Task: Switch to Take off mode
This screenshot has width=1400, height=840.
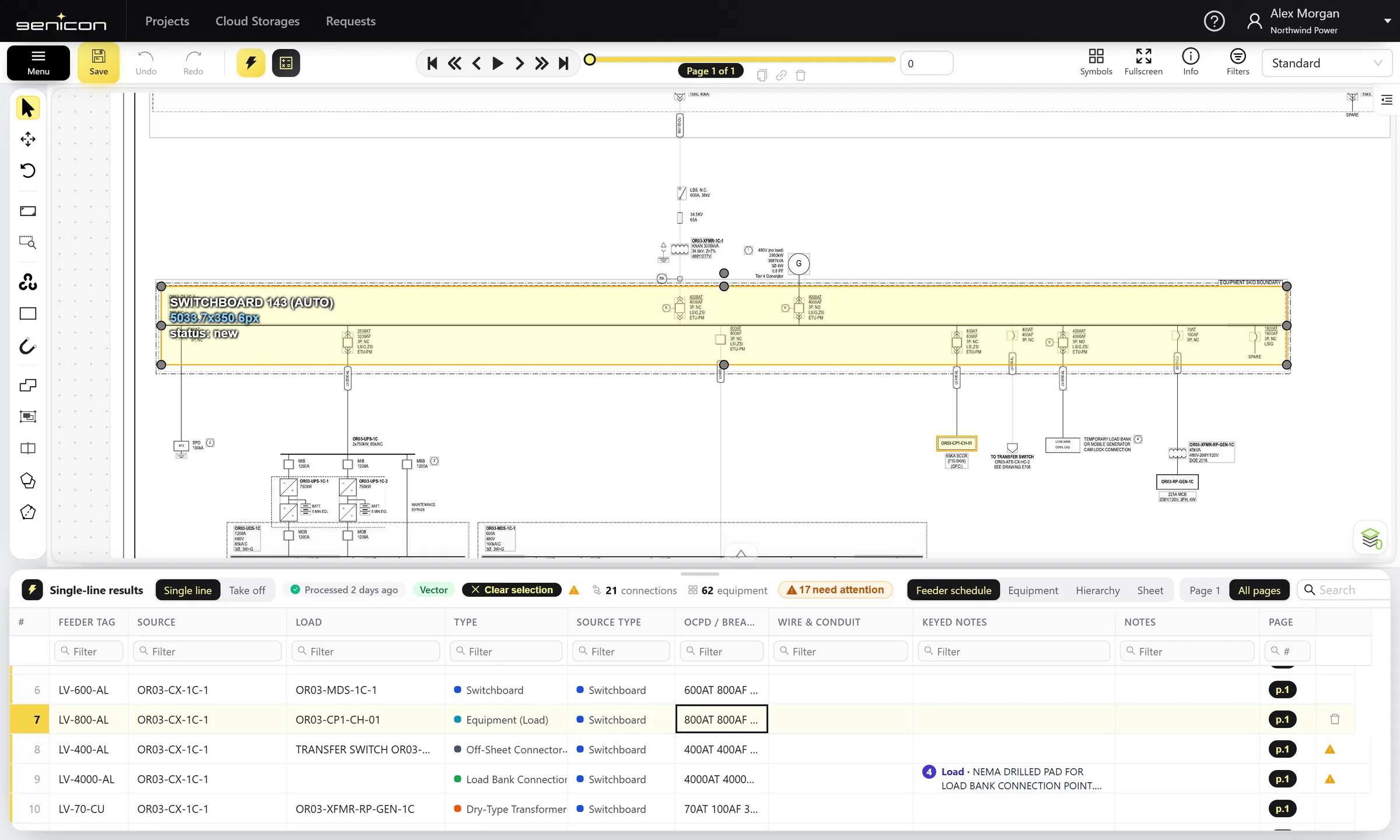Action: 247,590
